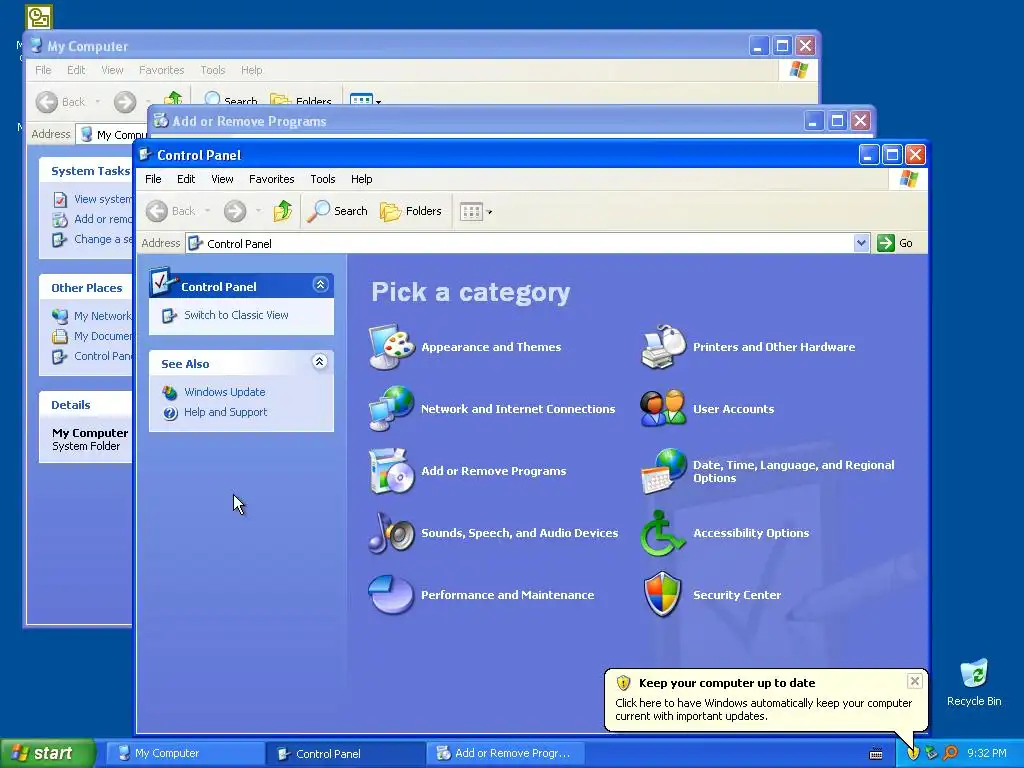Open View menu in Control Panel window
Image resolution: width=1024 pixels, height=768 pixels.
pyautogui.click(x=222, y=179)
